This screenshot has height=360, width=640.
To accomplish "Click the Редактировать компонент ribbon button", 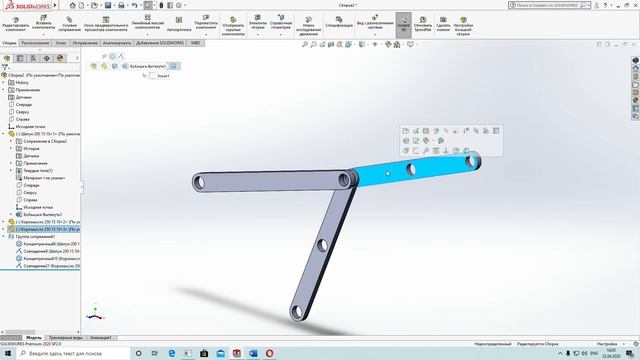I will (x=16, y=24).
